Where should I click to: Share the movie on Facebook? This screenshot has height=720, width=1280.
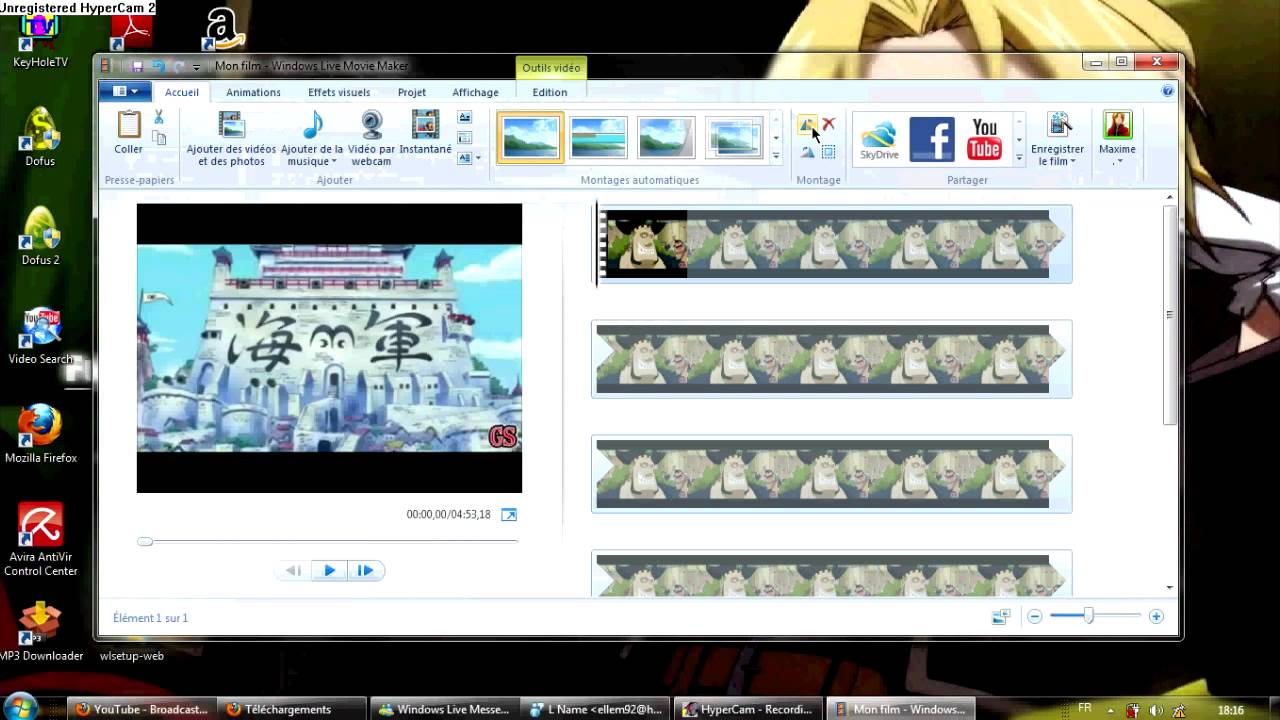tap(932, 139)
